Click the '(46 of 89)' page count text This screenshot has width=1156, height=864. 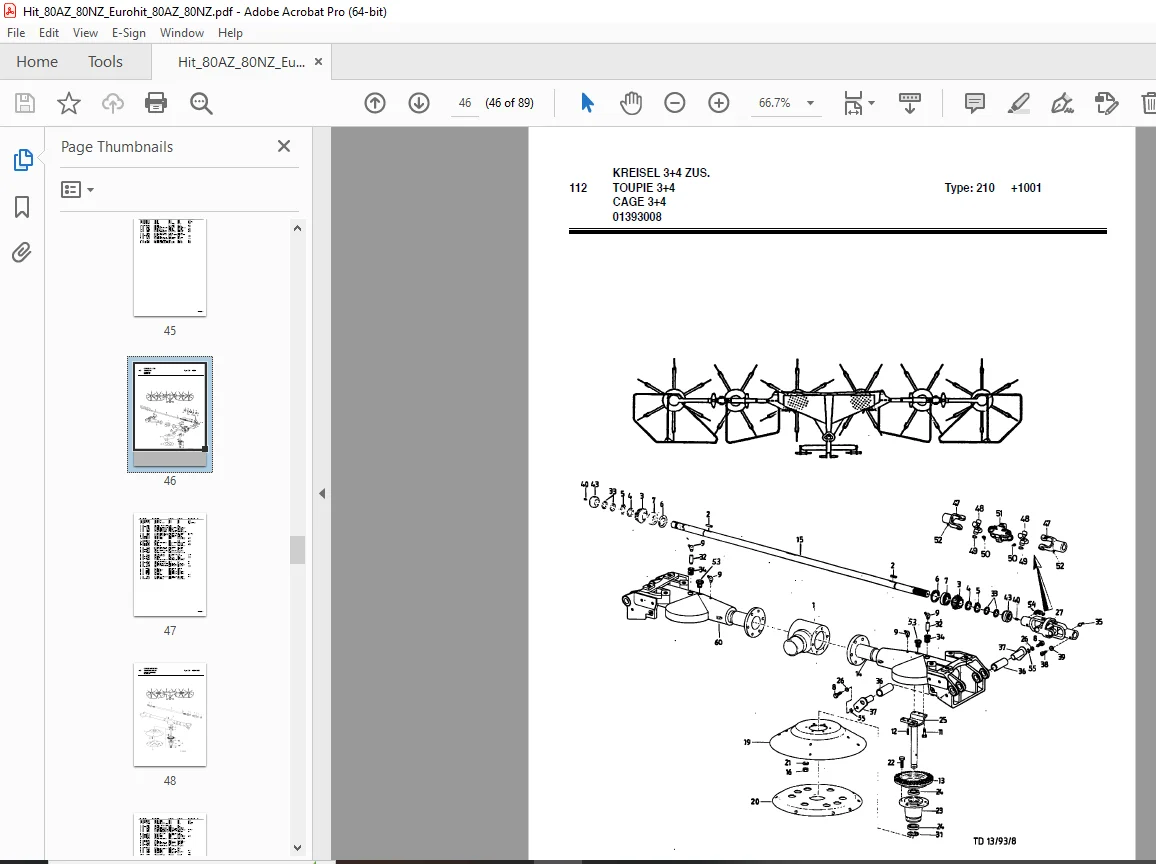[x=509, y=103]
